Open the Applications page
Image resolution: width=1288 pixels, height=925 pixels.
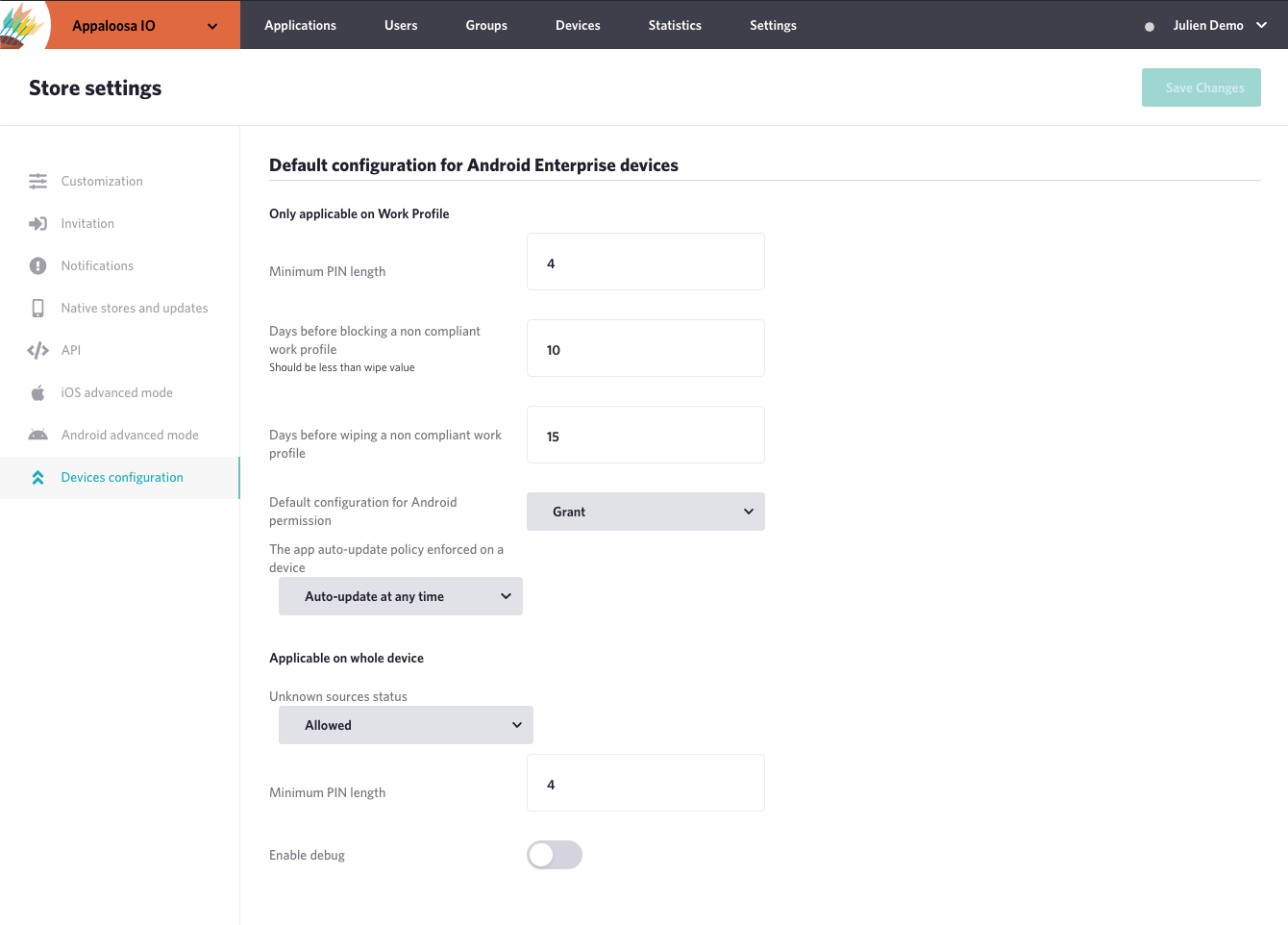tap(301, 25)
